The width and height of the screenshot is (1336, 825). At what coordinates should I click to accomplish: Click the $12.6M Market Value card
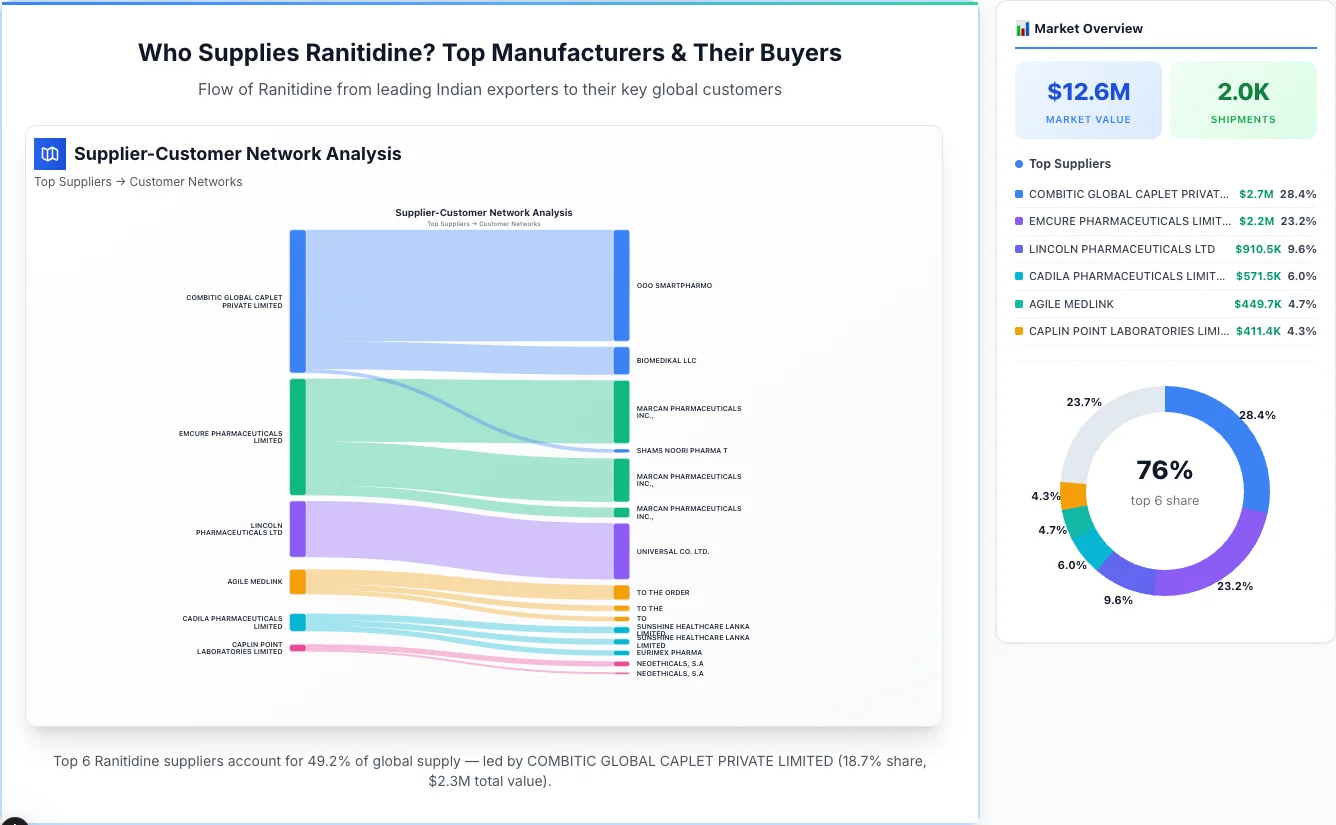point(1088,99)
